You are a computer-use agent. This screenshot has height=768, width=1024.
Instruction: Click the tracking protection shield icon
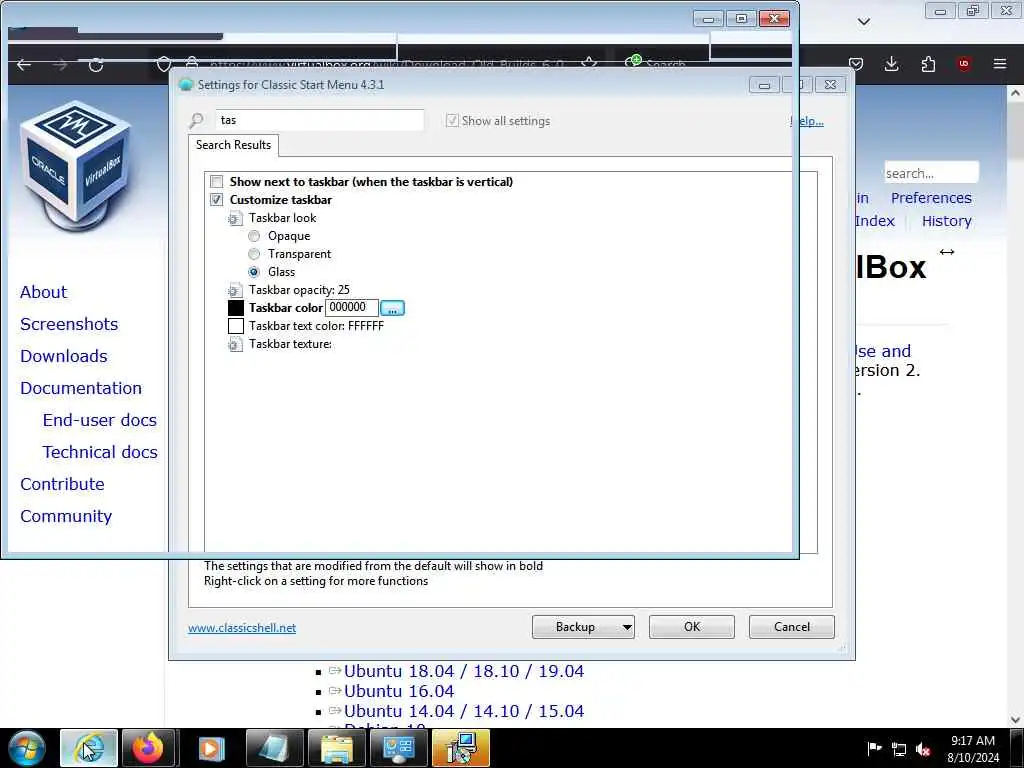164,65
